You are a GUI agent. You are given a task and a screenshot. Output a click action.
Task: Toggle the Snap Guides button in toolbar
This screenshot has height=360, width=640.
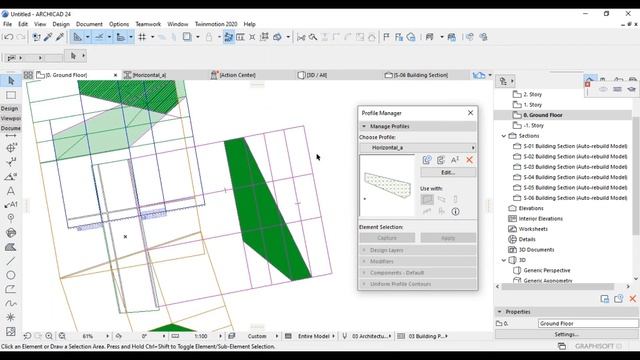click(x=99, y=37)
